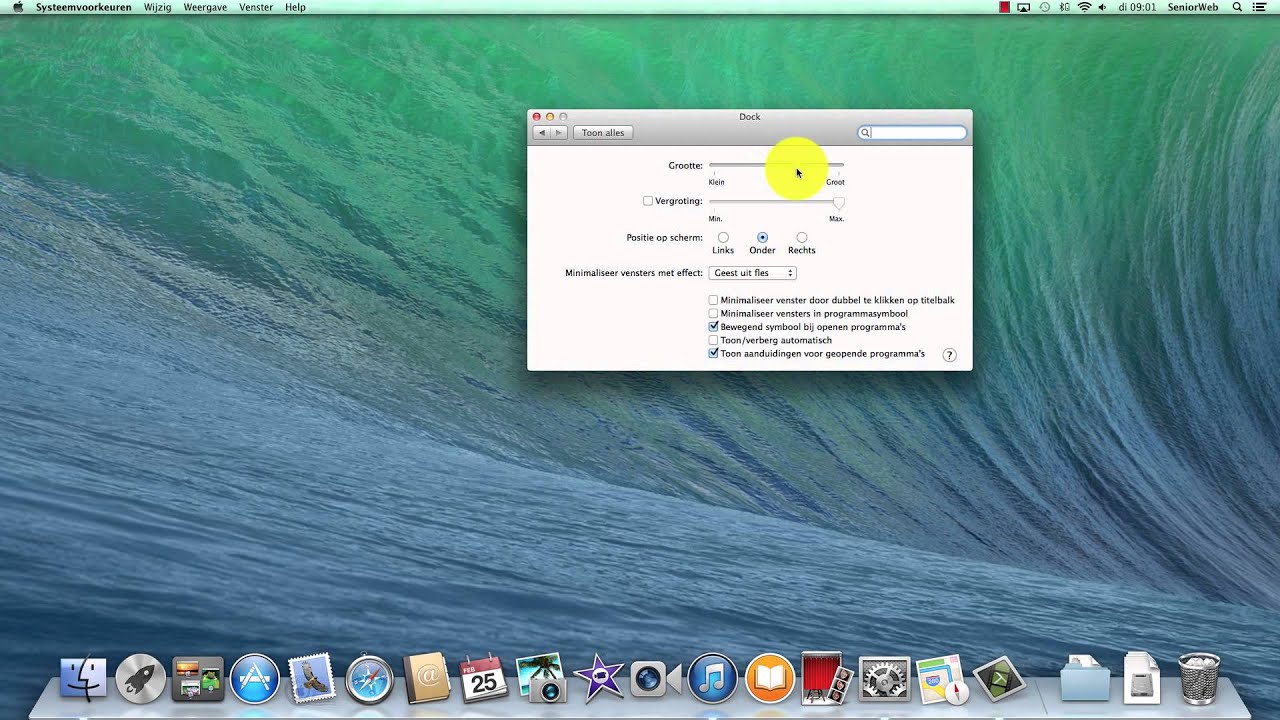Click the SeniorWeb user menu
Viewport: 1280px width, 720px height.
pos(1193,7)
